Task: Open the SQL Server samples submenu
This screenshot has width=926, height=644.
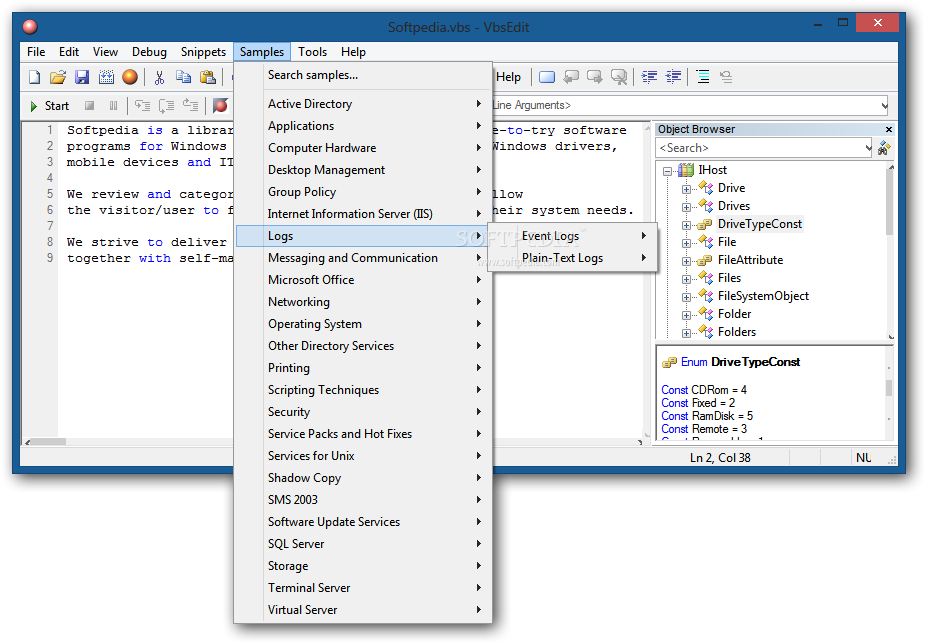Action: point(363,544)
